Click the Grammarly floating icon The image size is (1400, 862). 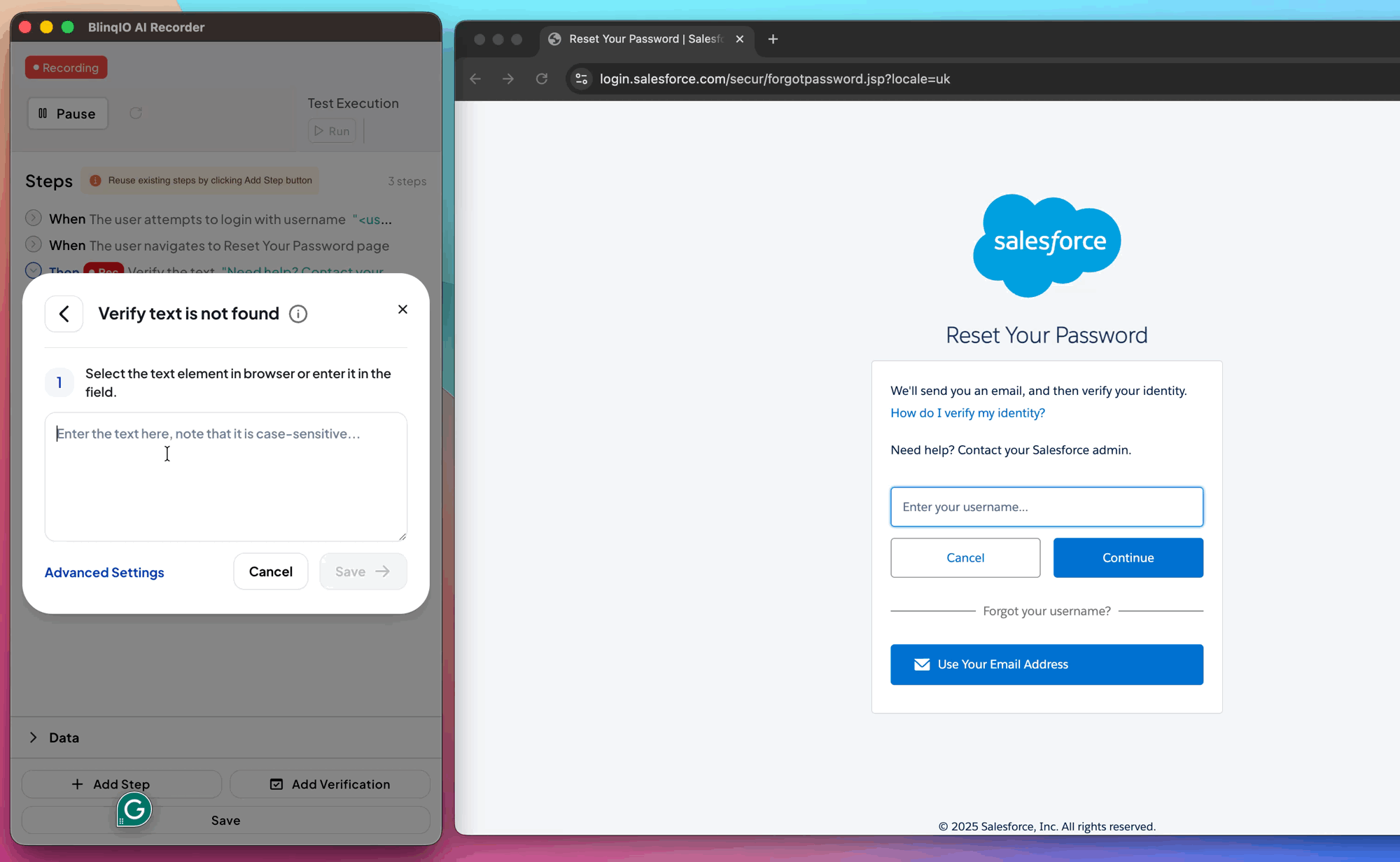[x=134, y=809]
